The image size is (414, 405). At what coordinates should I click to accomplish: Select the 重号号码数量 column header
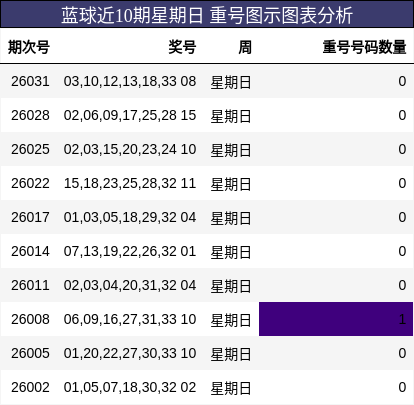point(364,47)
